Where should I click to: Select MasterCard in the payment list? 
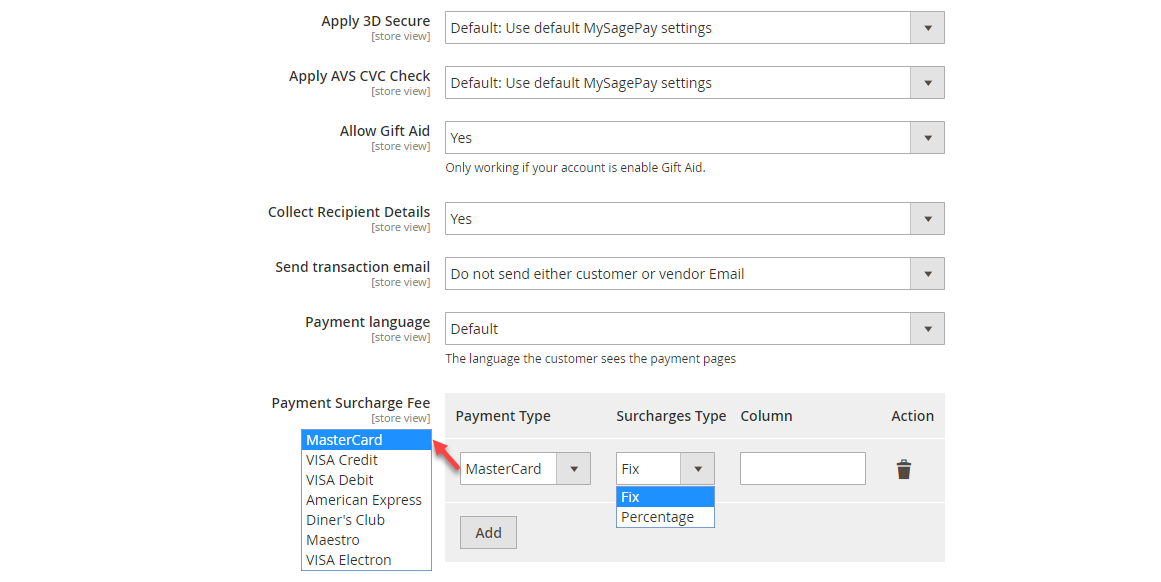point(344,439)
